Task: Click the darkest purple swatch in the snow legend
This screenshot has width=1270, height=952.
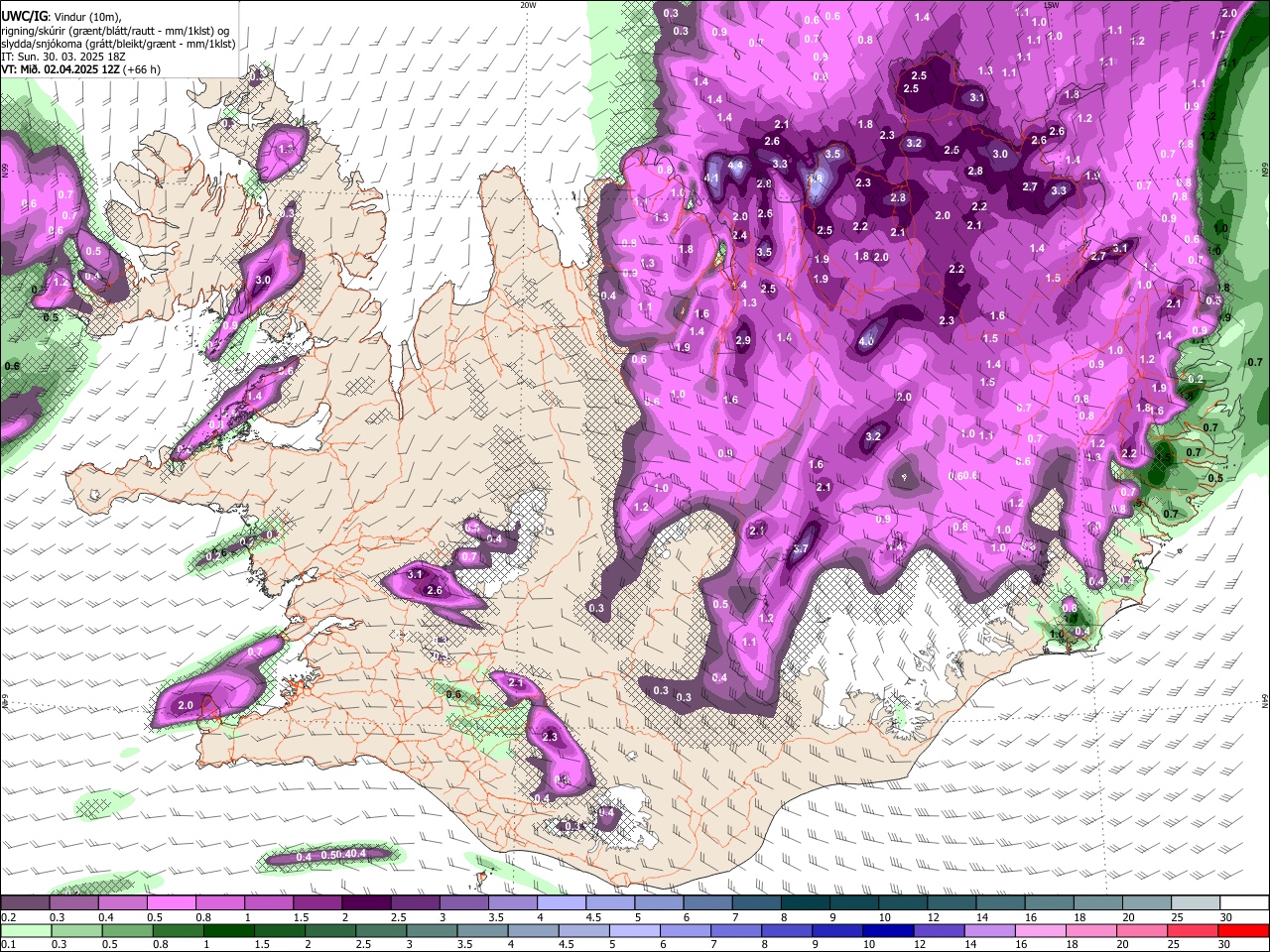Action: pyautogui.click(x=366, y=903)
